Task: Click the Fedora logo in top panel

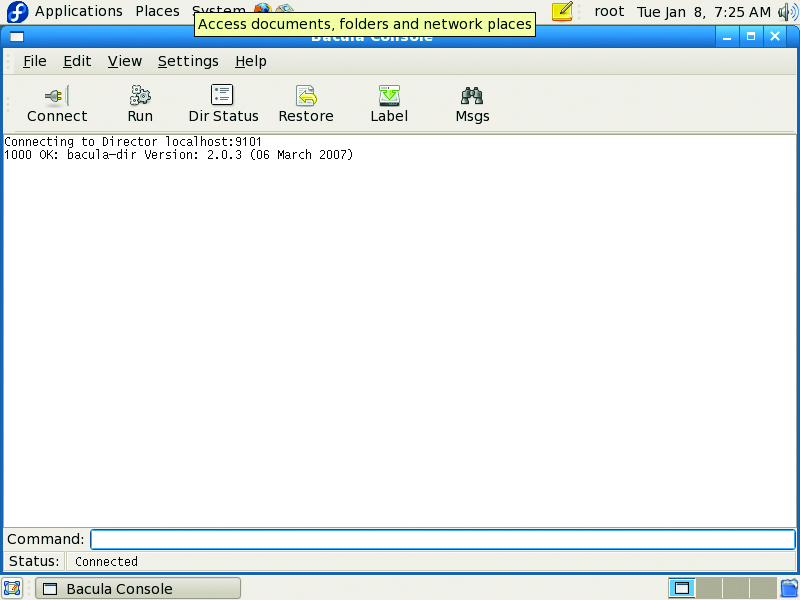Action: coord(17,12)
